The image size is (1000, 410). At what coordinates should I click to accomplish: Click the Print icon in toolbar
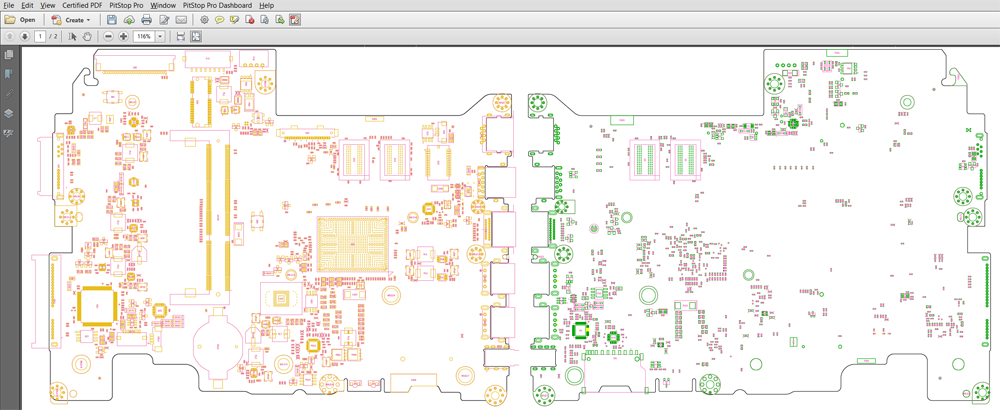click(x=146, y=20)
